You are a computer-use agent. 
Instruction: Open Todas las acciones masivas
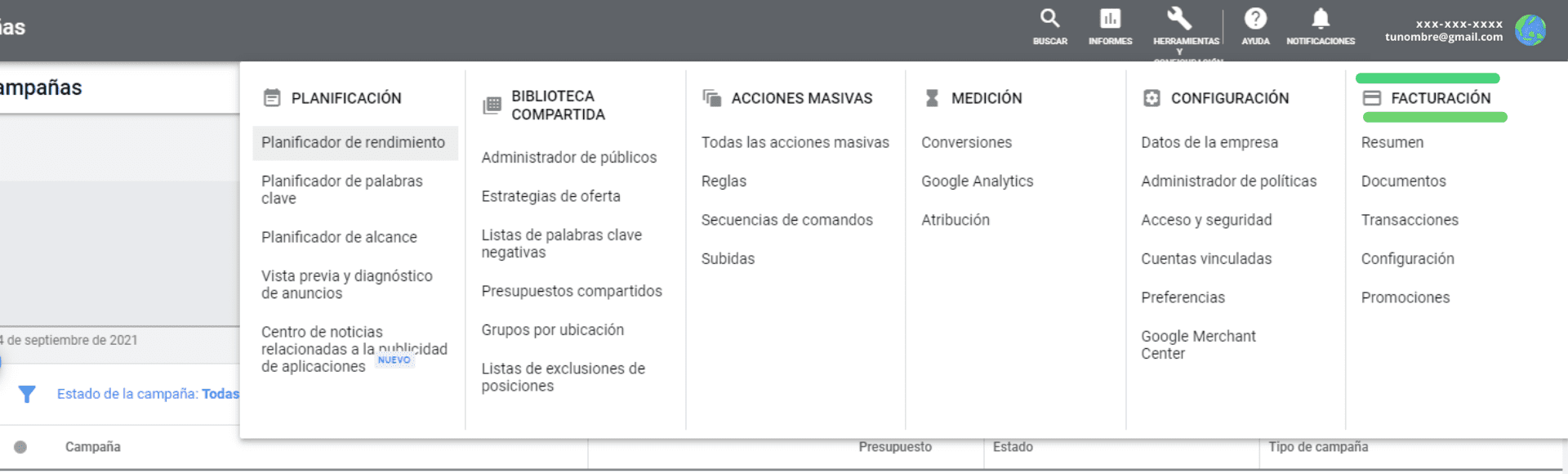[795, 143]
